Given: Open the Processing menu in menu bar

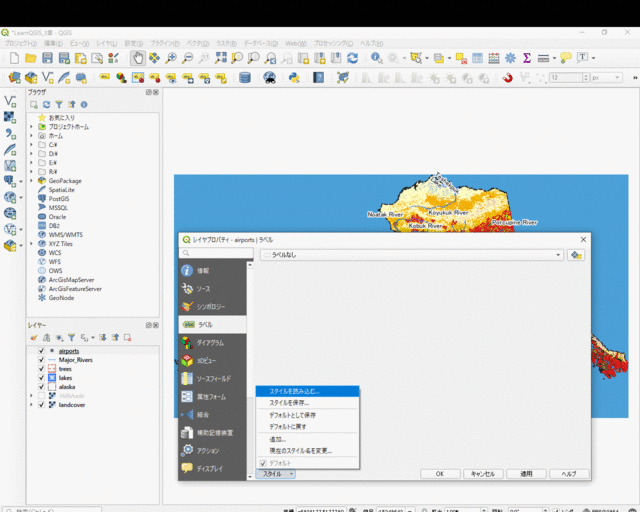Looking at the screenshot, I should coord(333,43).
